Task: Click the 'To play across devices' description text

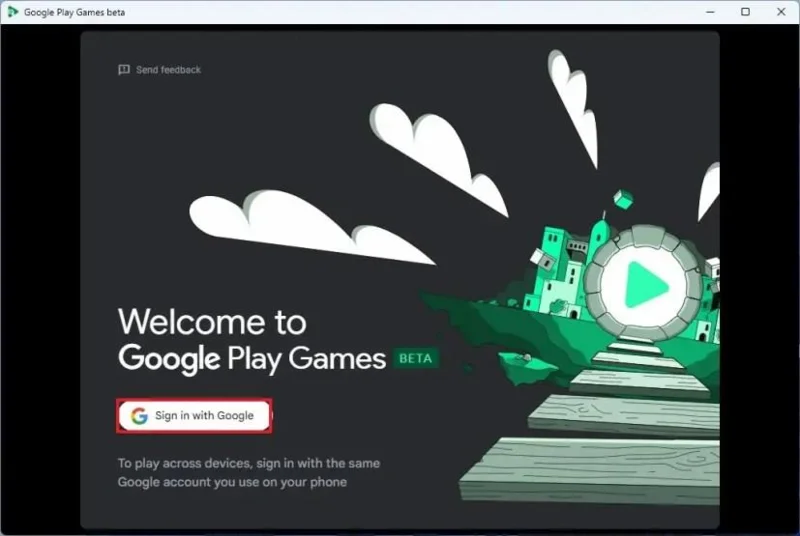Action: coord(249,473)
